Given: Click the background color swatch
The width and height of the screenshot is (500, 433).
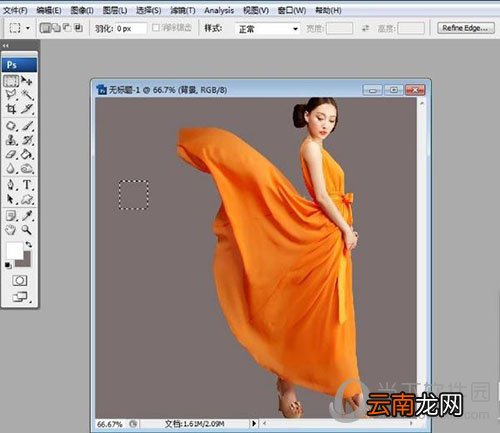Looking at the screenshot, I should 26,262.
